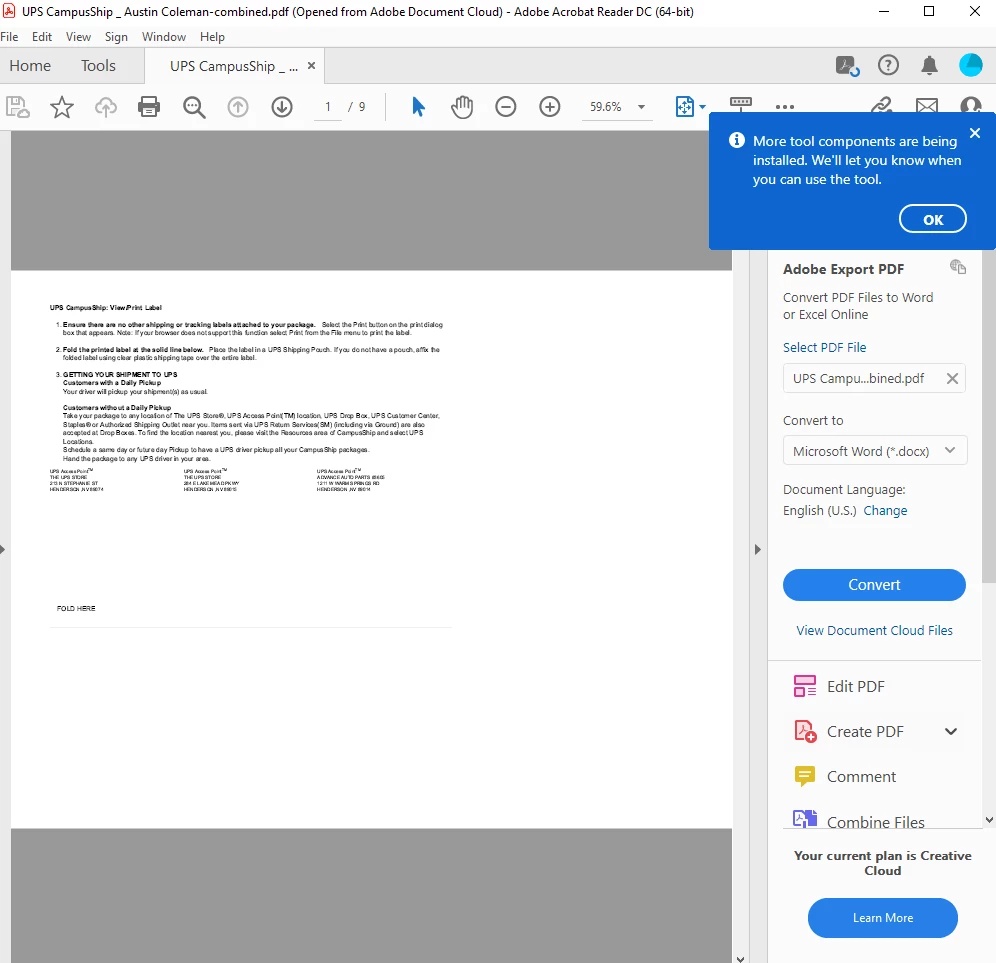Image resolution: width=996 pixels, height=963 pixels.
Task: Click the Save file icon
Action: 17,107
